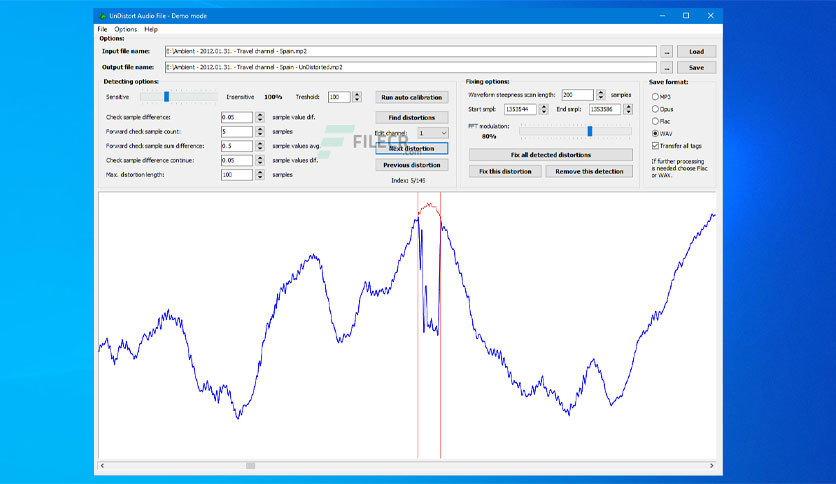
Task: Click Fix all detected distortions
Action: (x=551, y=155)
